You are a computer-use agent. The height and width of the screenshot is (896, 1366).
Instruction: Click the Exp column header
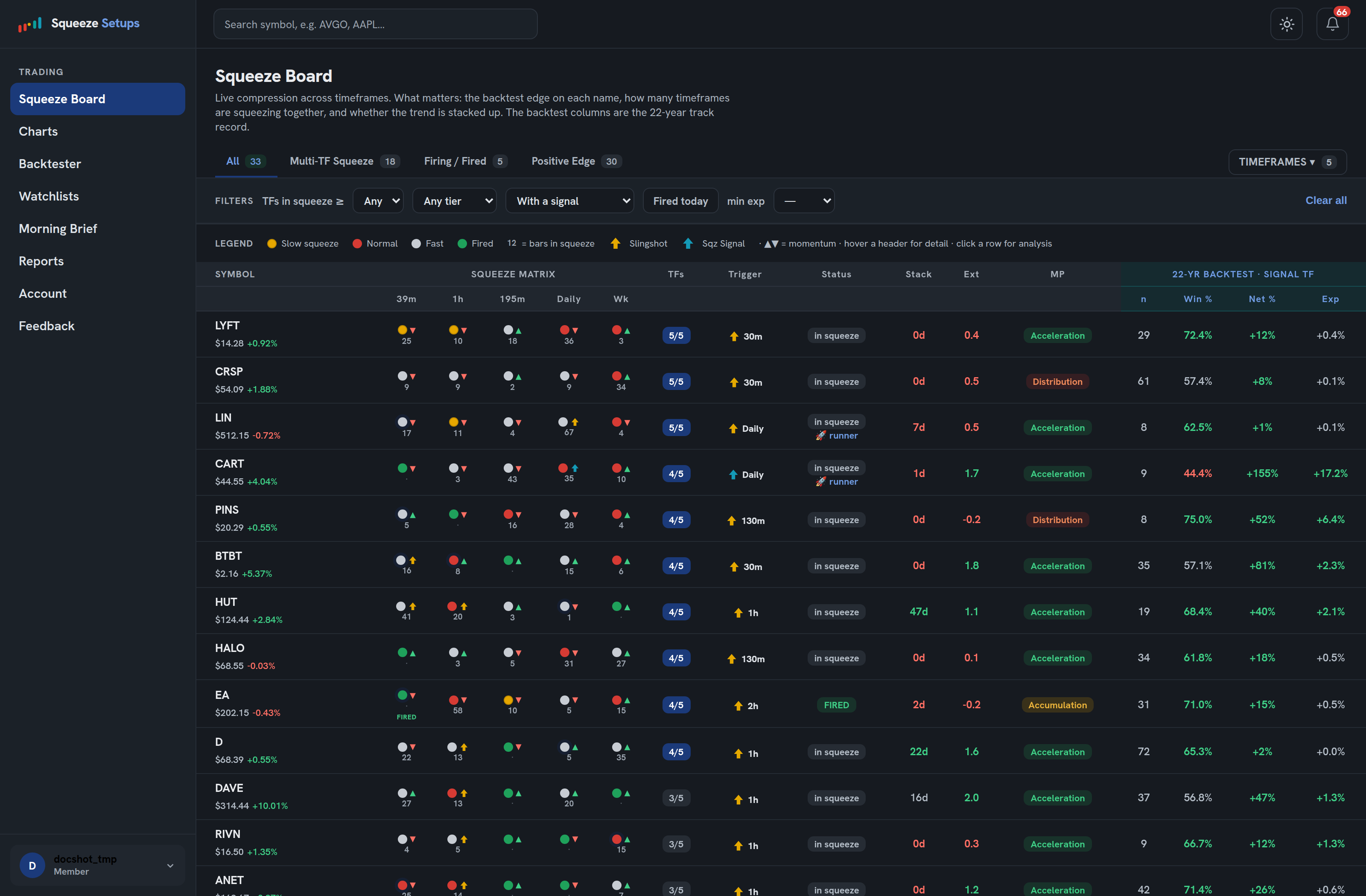(x=1330, y=299)
